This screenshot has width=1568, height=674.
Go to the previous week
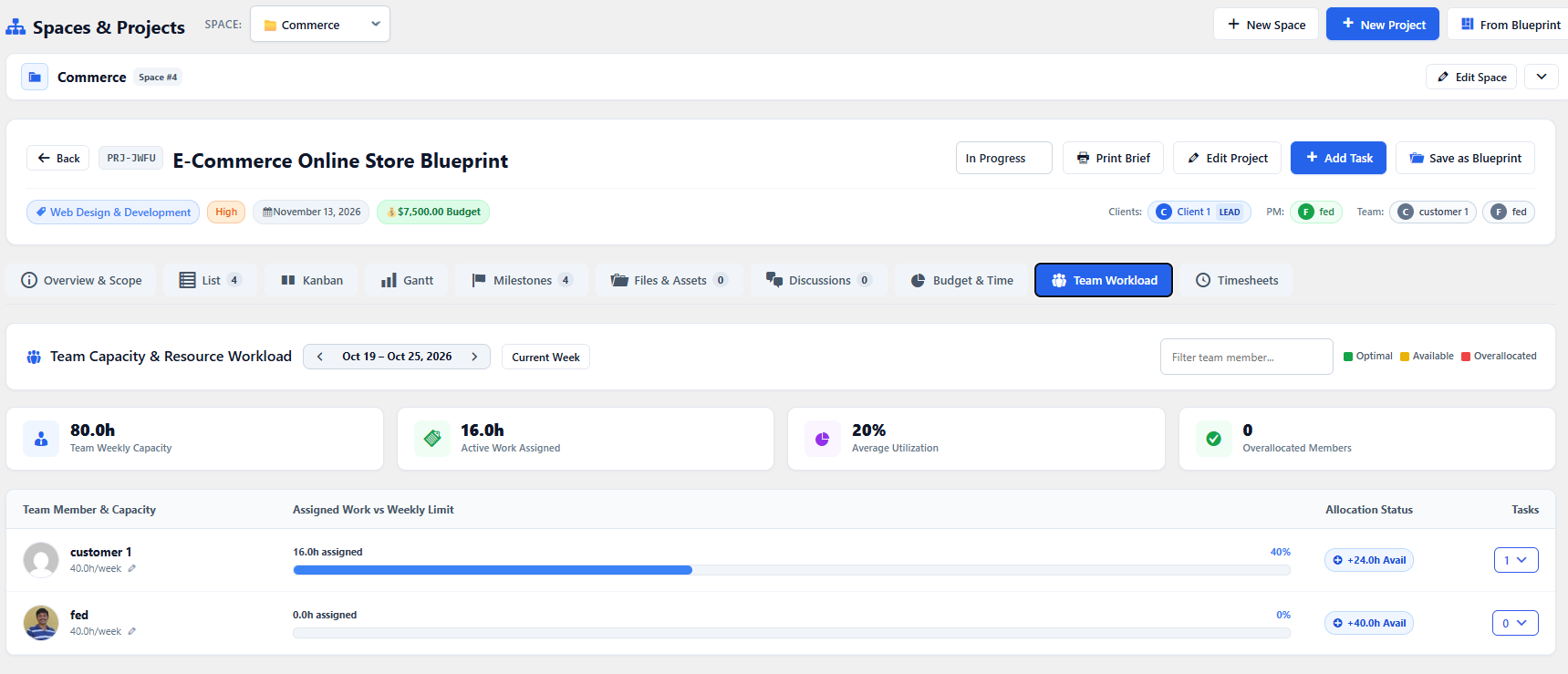click(x=320, y=357)
